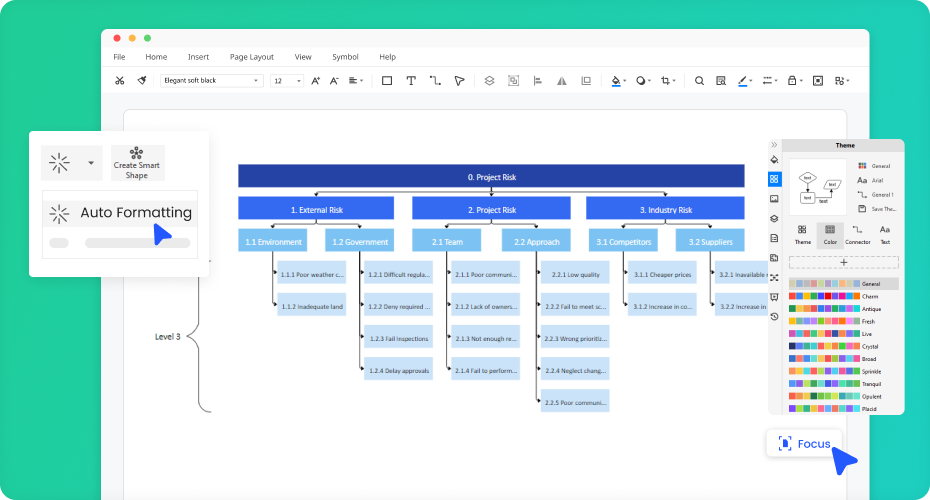
Task: Select the format painter tool
Action: click(142, 81)
